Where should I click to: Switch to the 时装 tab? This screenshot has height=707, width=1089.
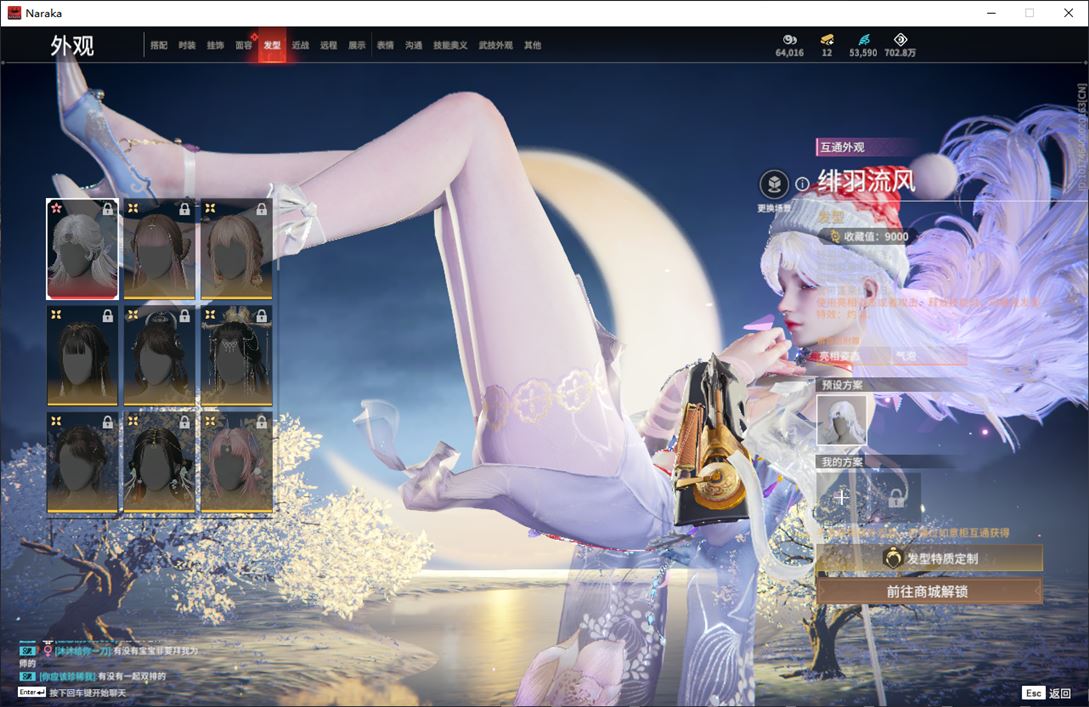[187, 46]
